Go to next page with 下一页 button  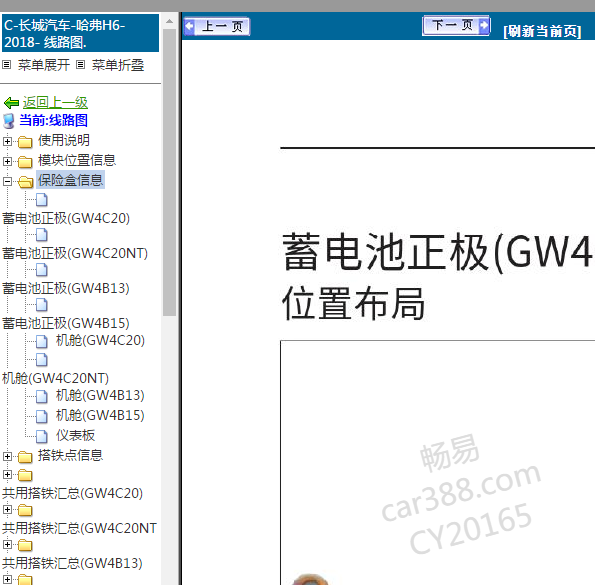pos(456,26)
